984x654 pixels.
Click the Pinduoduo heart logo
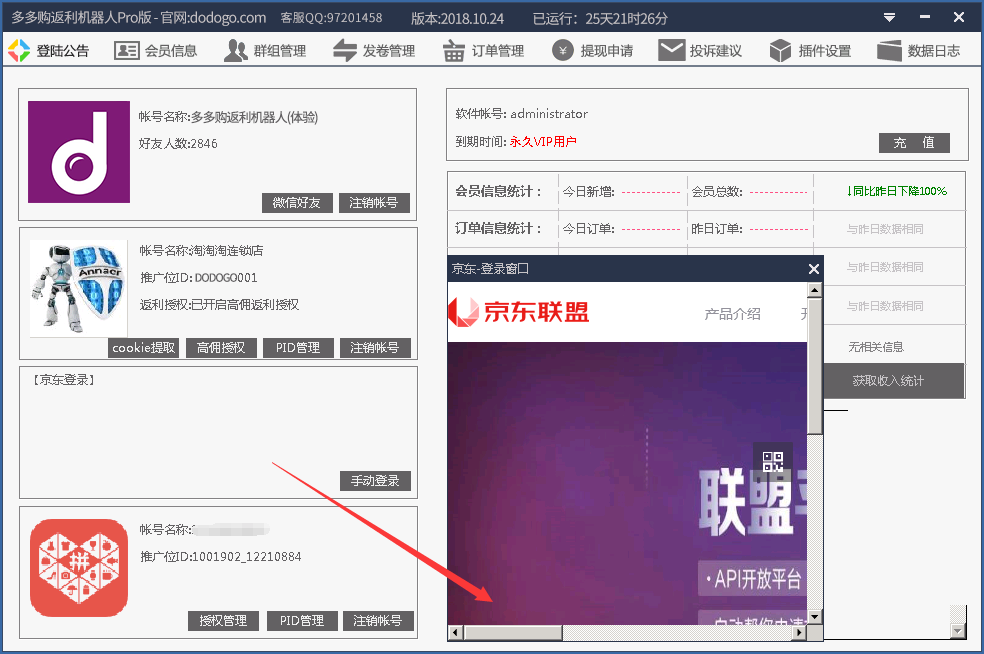[79, 568]
